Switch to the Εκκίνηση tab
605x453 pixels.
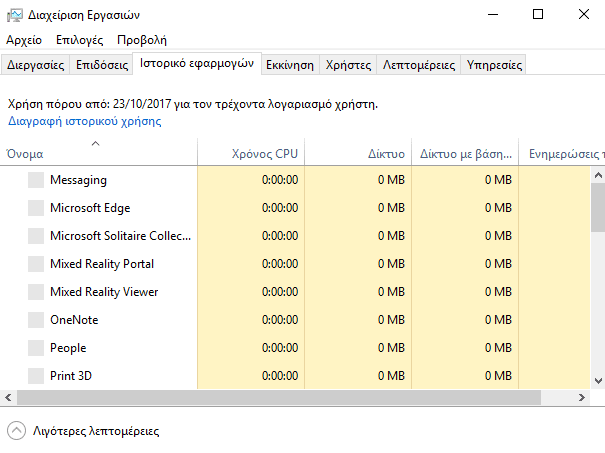coord(290,65)
